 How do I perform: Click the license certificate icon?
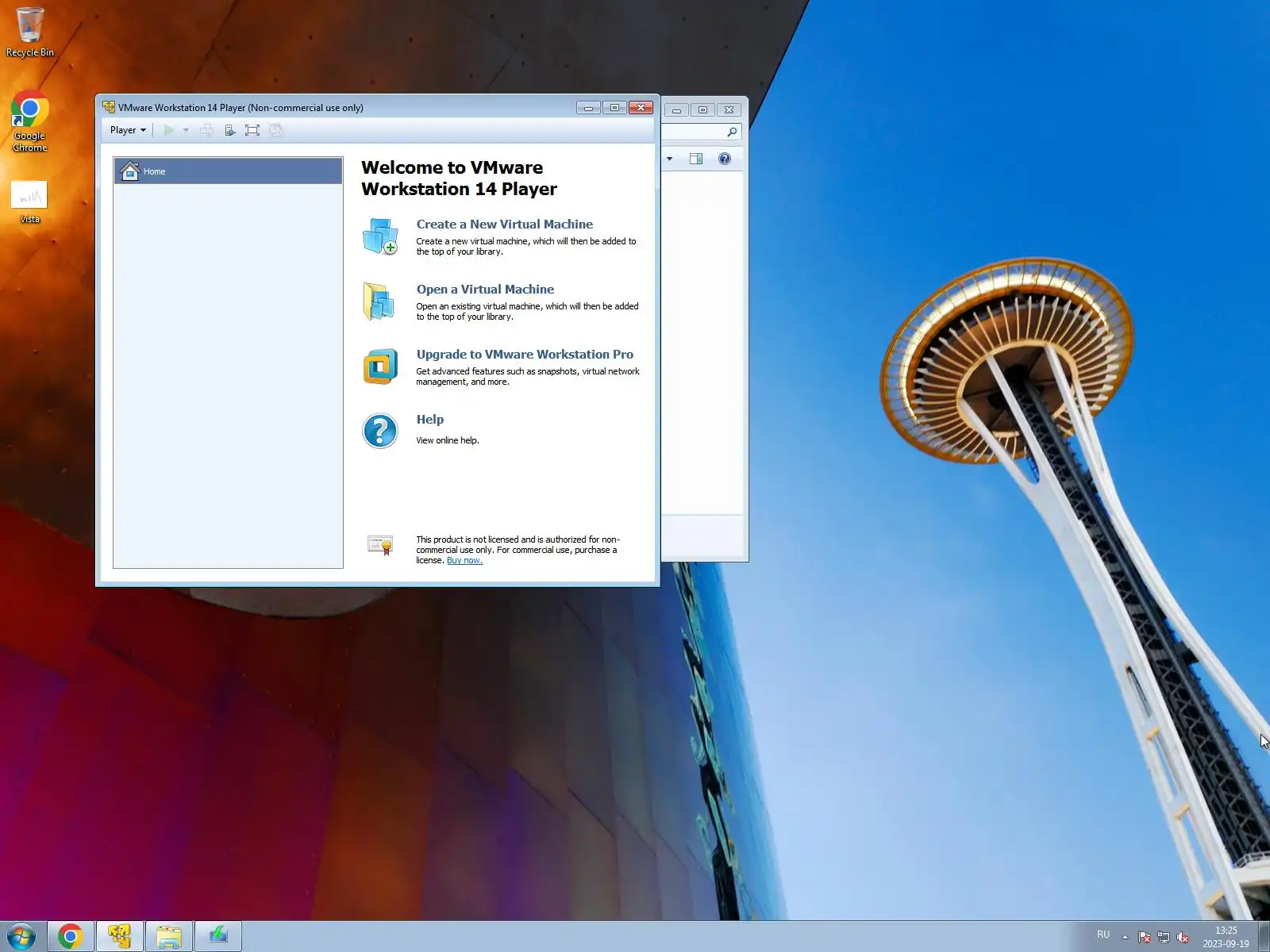click(380, 545)
